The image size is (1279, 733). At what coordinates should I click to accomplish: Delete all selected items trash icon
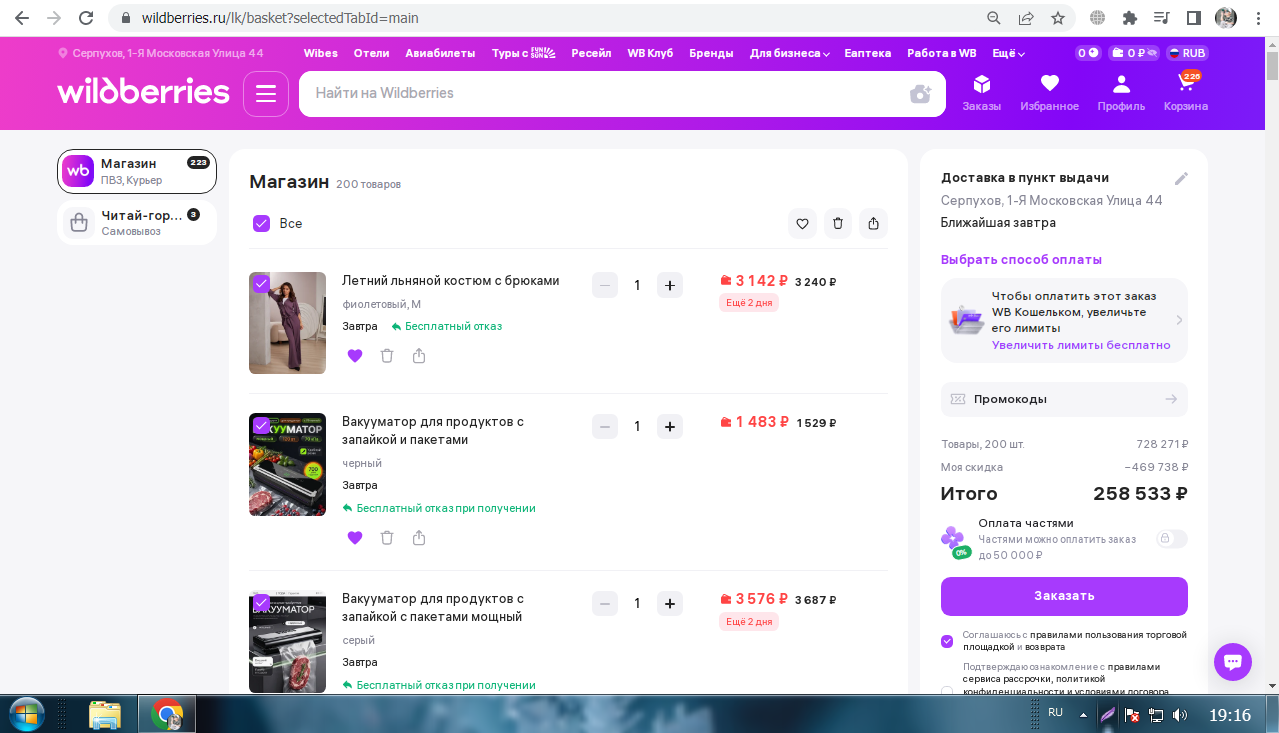click(838, 224)
